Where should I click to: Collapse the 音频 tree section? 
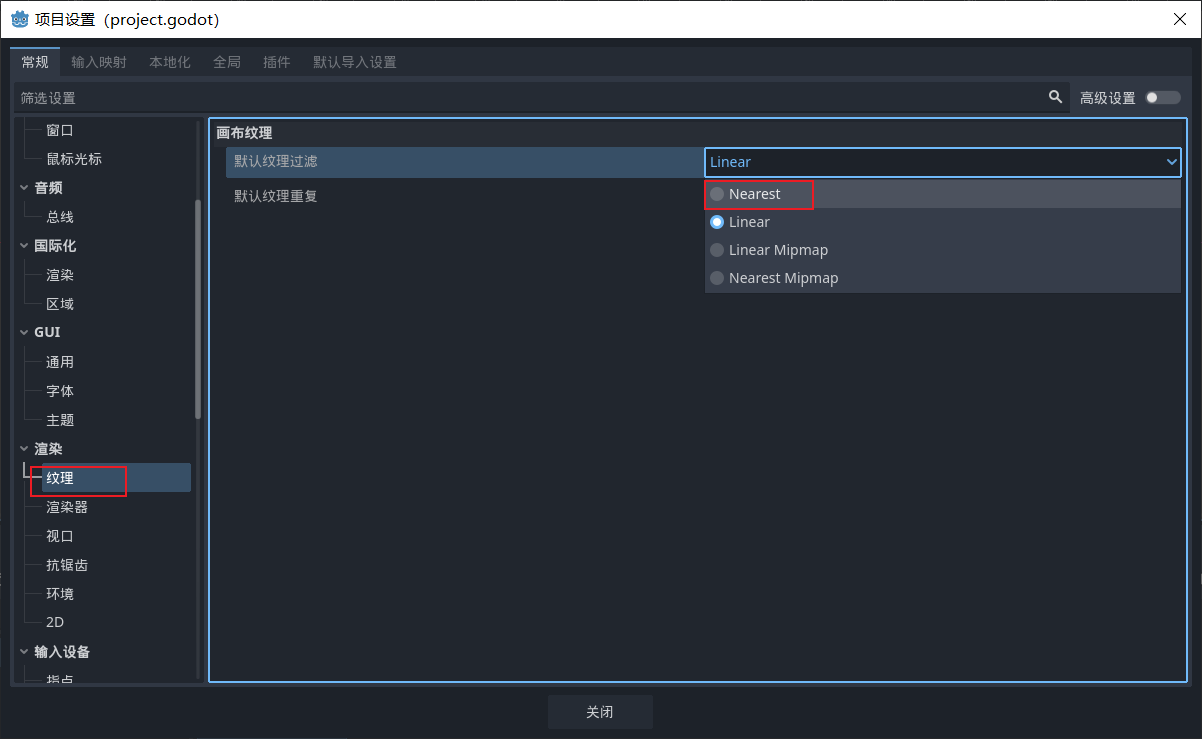point(24,188)
